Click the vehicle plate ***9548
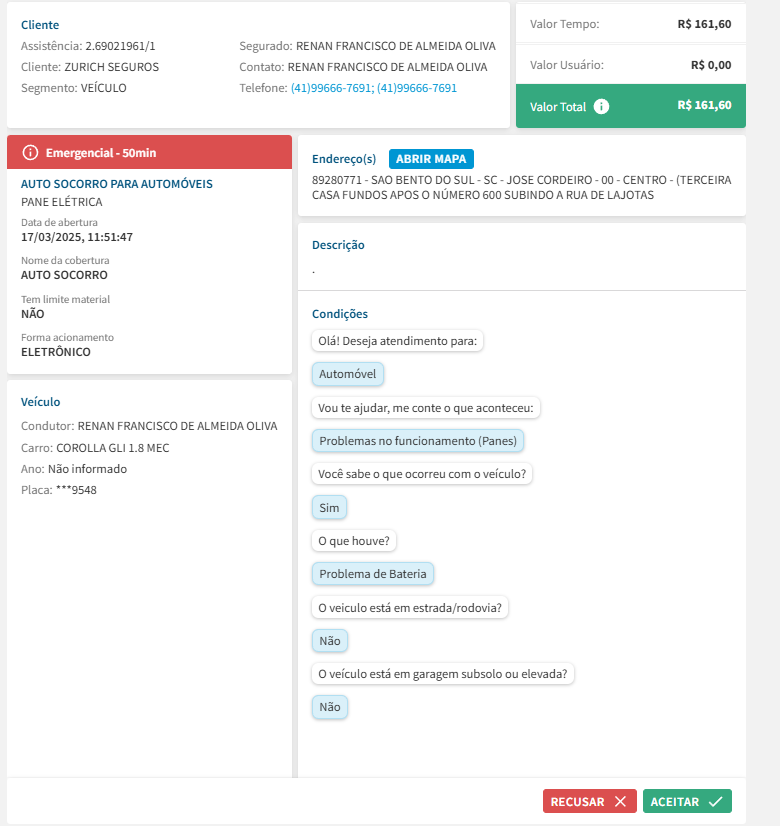The image size is (780, 826). point(76,490)
